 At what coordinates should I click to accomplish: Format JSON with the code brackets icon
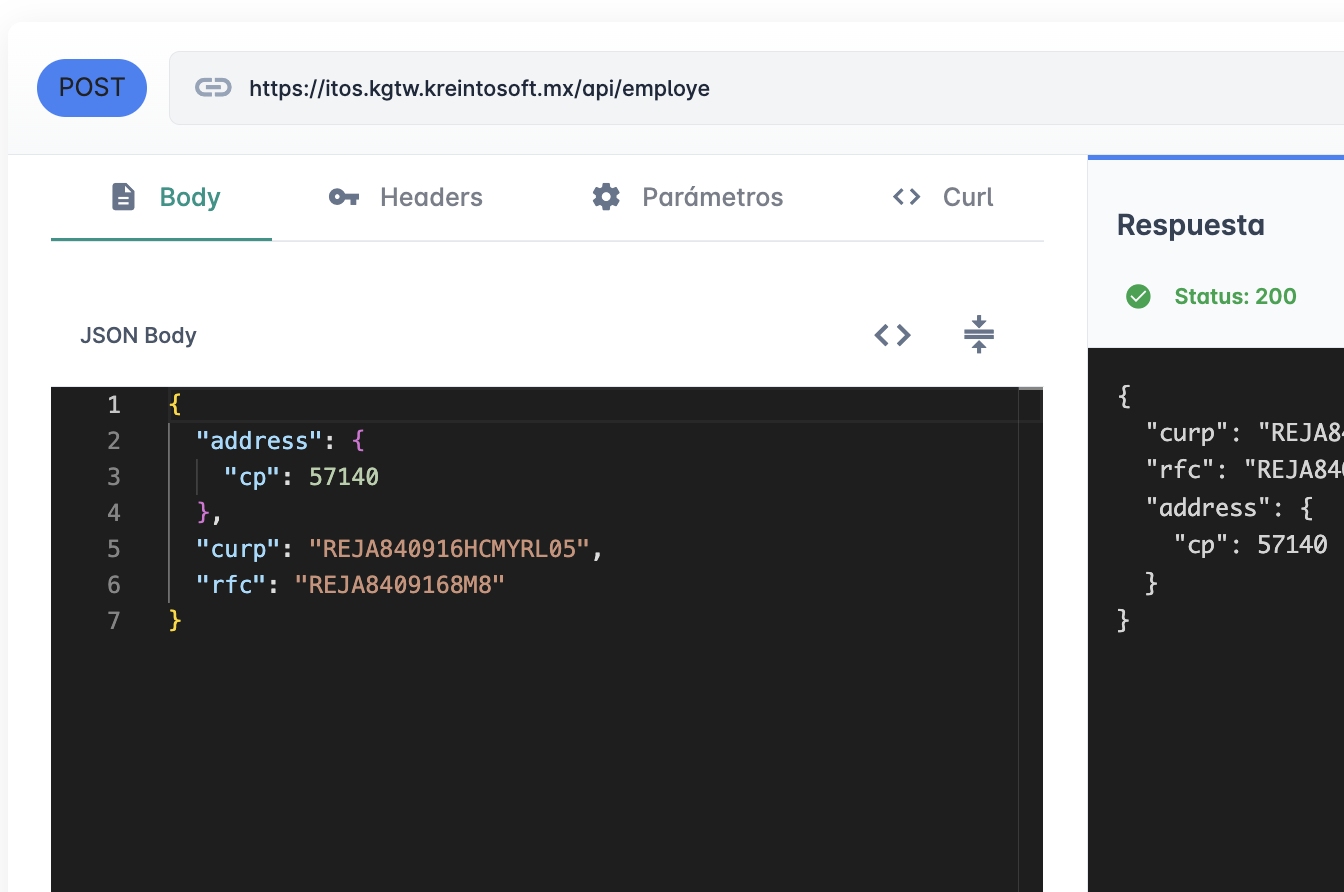tap(892, 335)
